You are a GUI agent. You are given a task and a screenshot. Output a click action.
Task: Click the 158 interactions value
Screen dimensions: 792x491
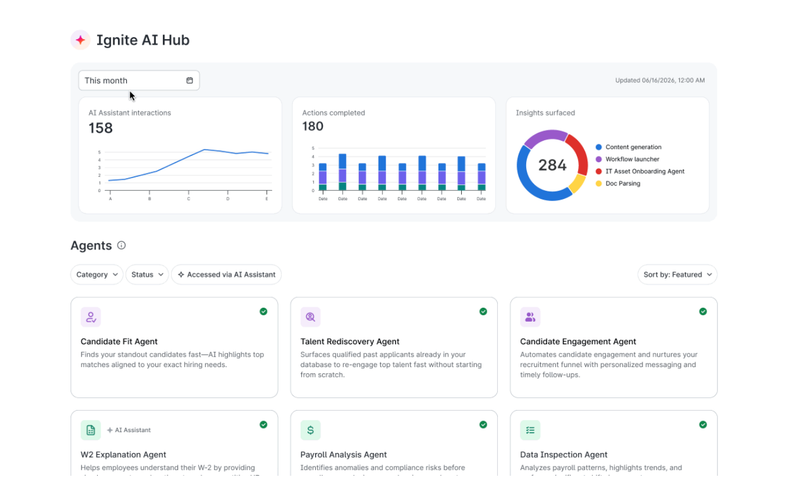click(x=101, y=128)
